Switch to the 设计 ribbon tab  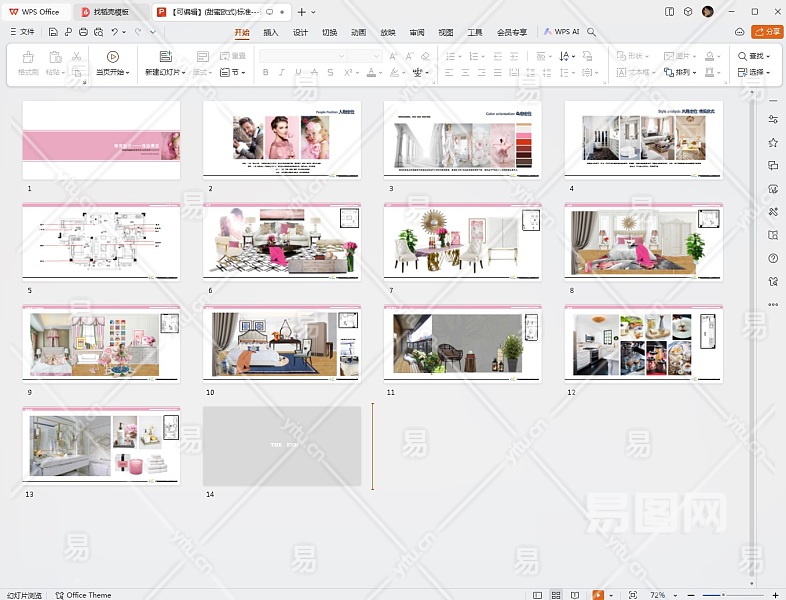point(300,32)
